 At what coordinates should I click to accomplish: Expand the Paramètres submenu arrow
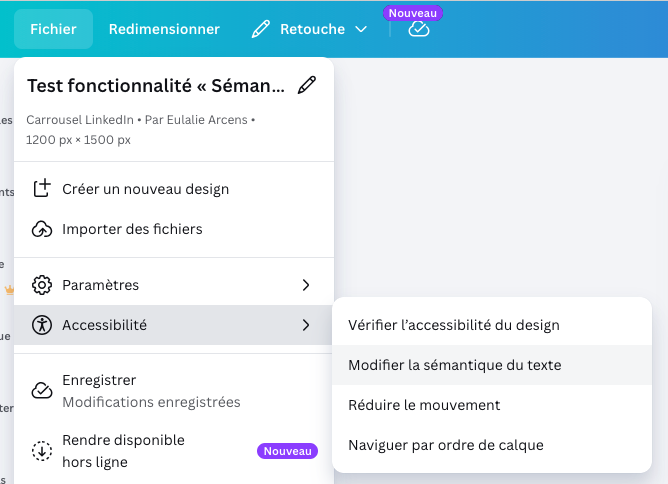pyautogui.click(x=306, y=285)
